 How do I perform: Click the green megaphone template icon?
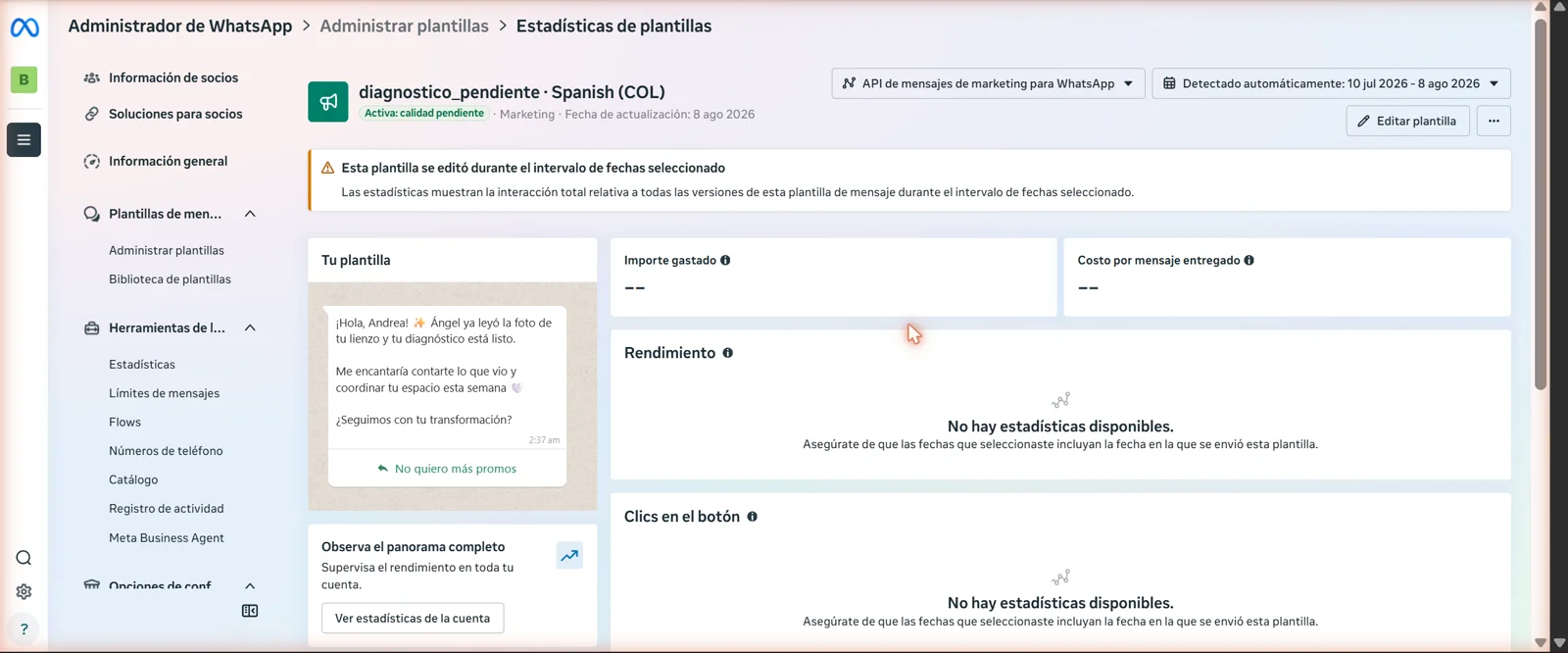(x=328, y=102)
